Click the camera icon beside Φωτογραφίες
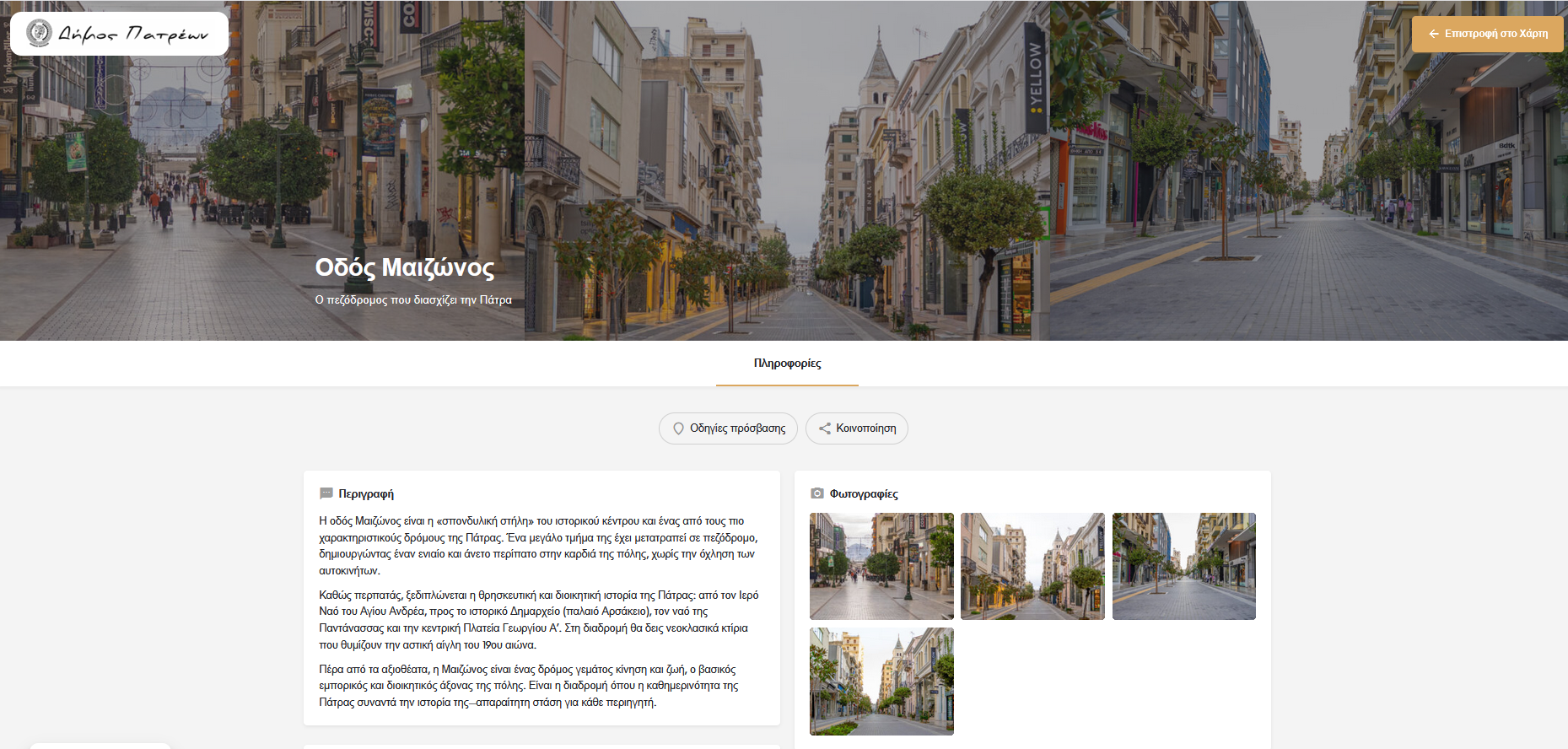 point(816,493)
